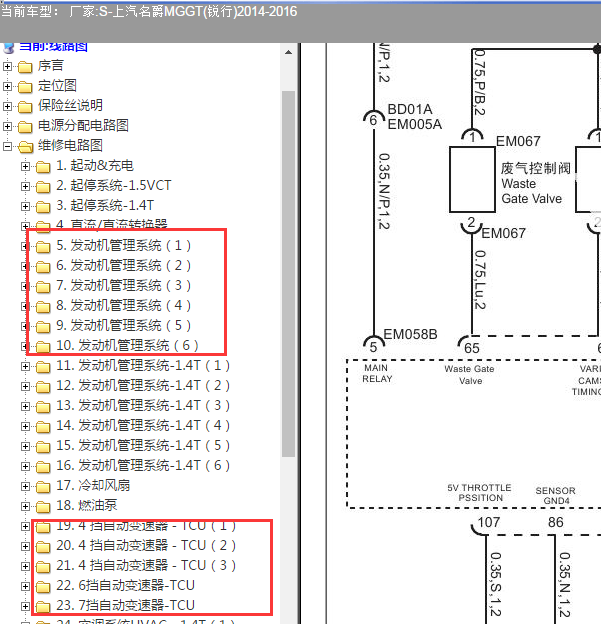This screenshot has width=601, height=624.
Task: Open 11. 发动机管理系统-1.4T（1）
Action: (x=143, y=365)
